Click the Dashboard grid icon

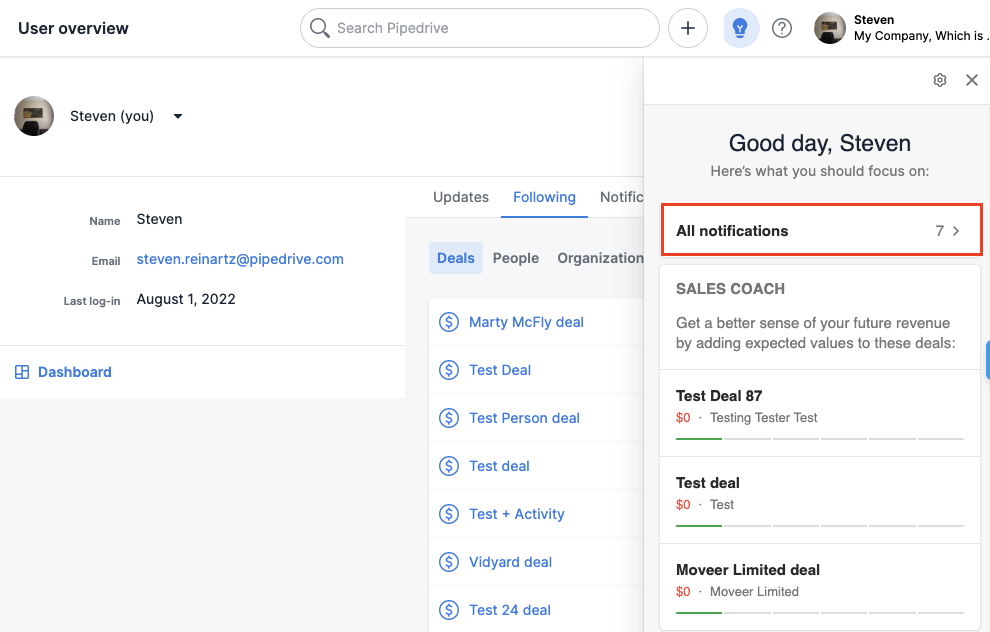[x=22, y=372]
